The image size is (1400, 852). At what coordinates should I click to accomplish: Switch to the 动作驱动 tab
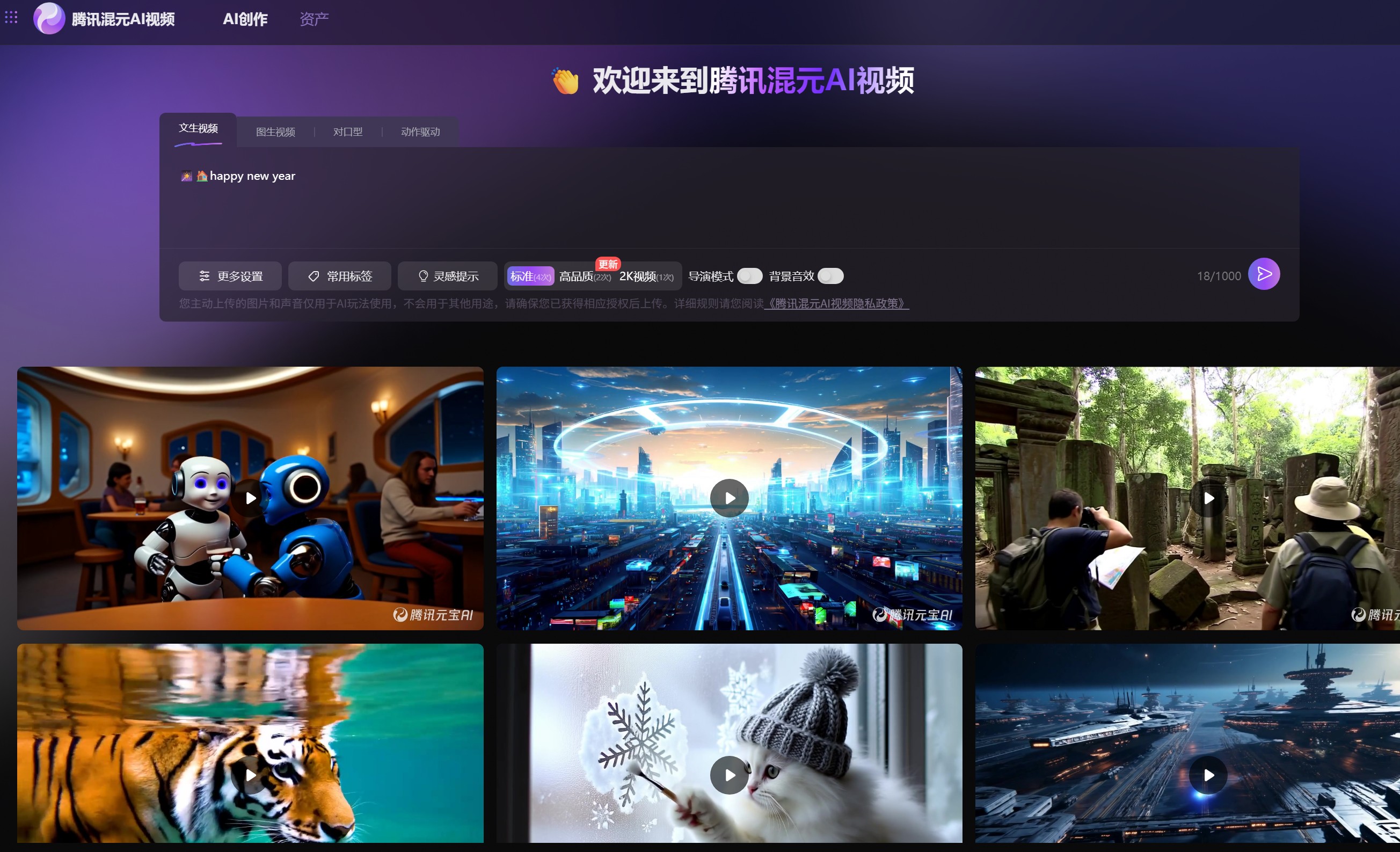(420, 132)
